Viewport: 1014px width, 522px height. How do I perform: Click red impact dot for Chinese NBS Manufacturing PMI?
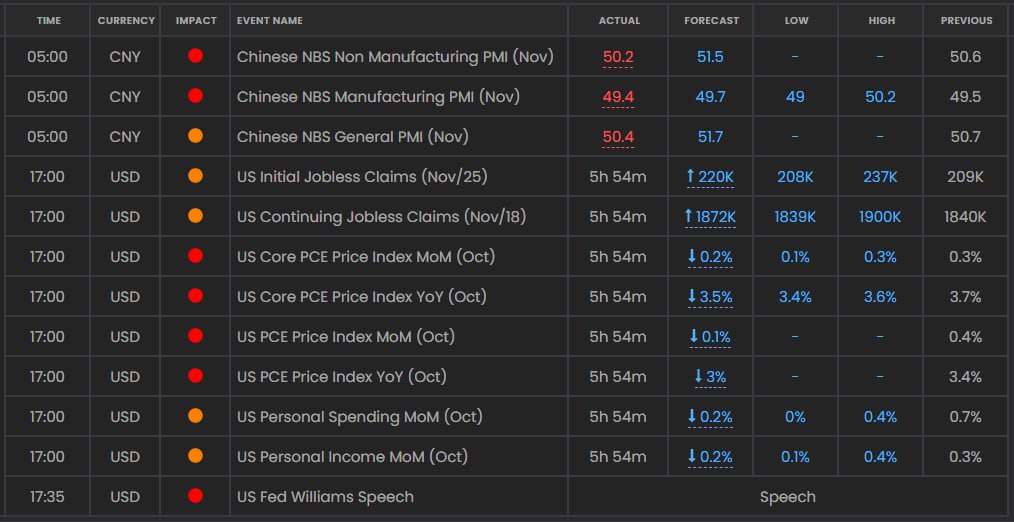point(195,96)
